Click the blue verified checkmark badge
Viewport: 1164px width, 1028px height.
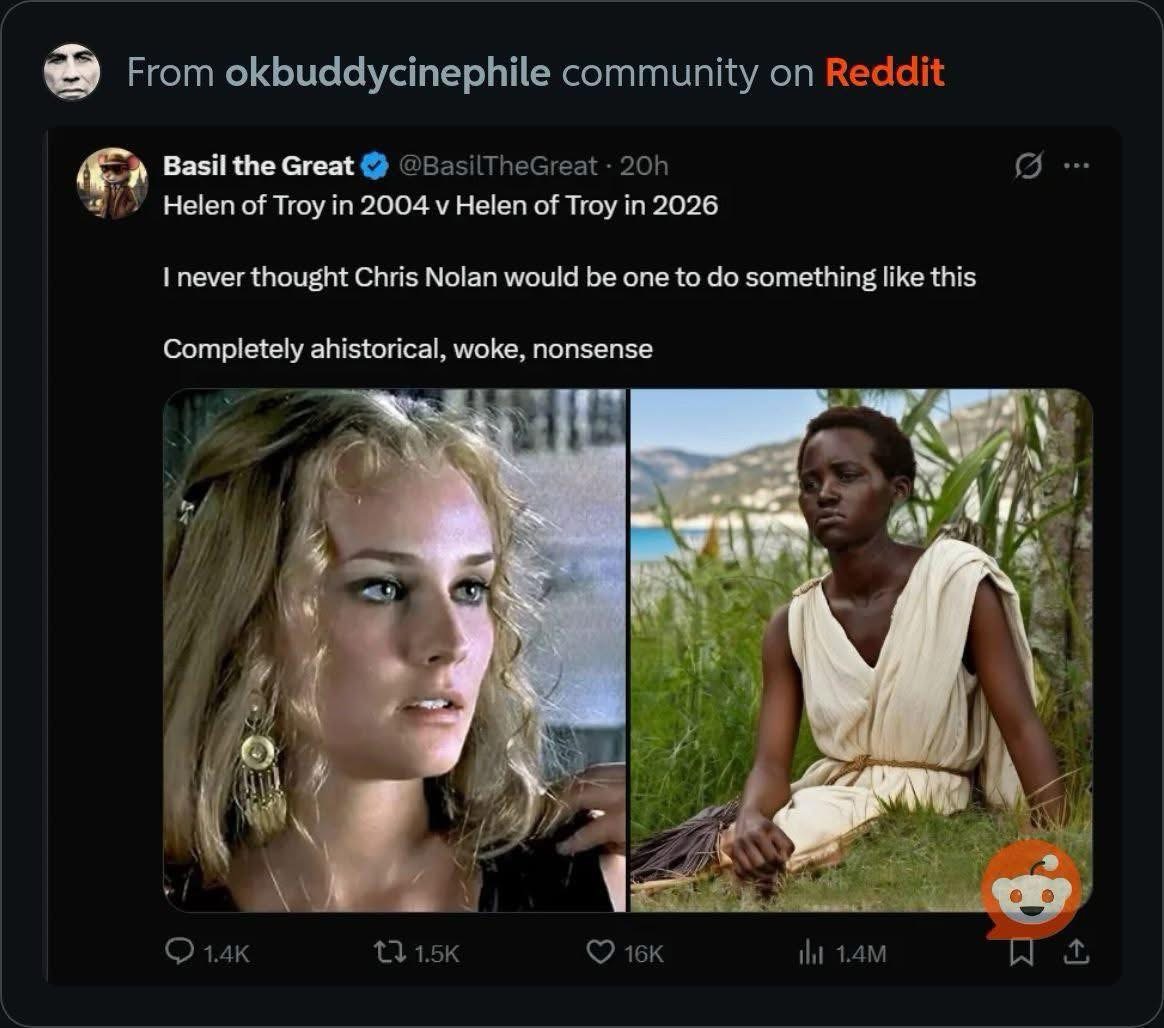pos(375,166)
